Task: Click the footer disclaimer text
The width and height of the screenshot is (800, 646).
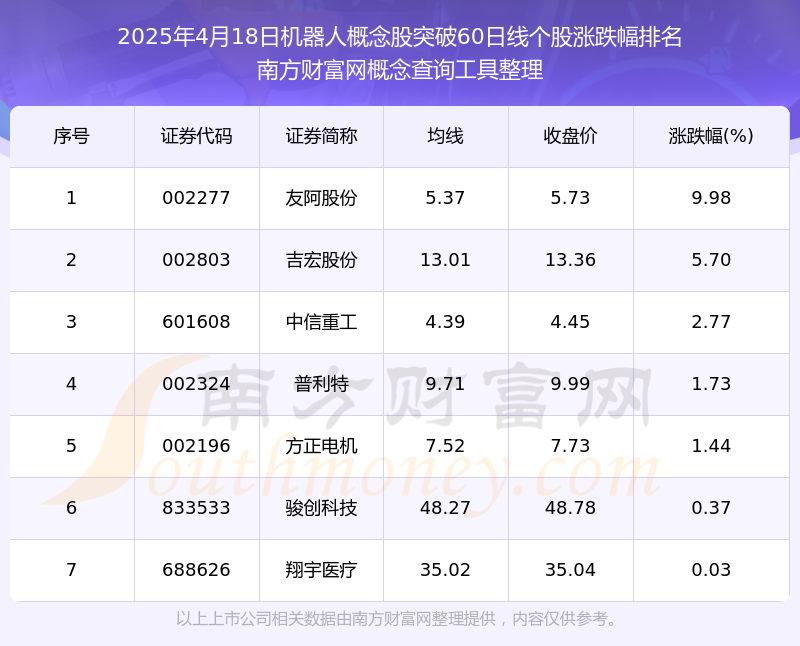Action: (x=396, y=619)
